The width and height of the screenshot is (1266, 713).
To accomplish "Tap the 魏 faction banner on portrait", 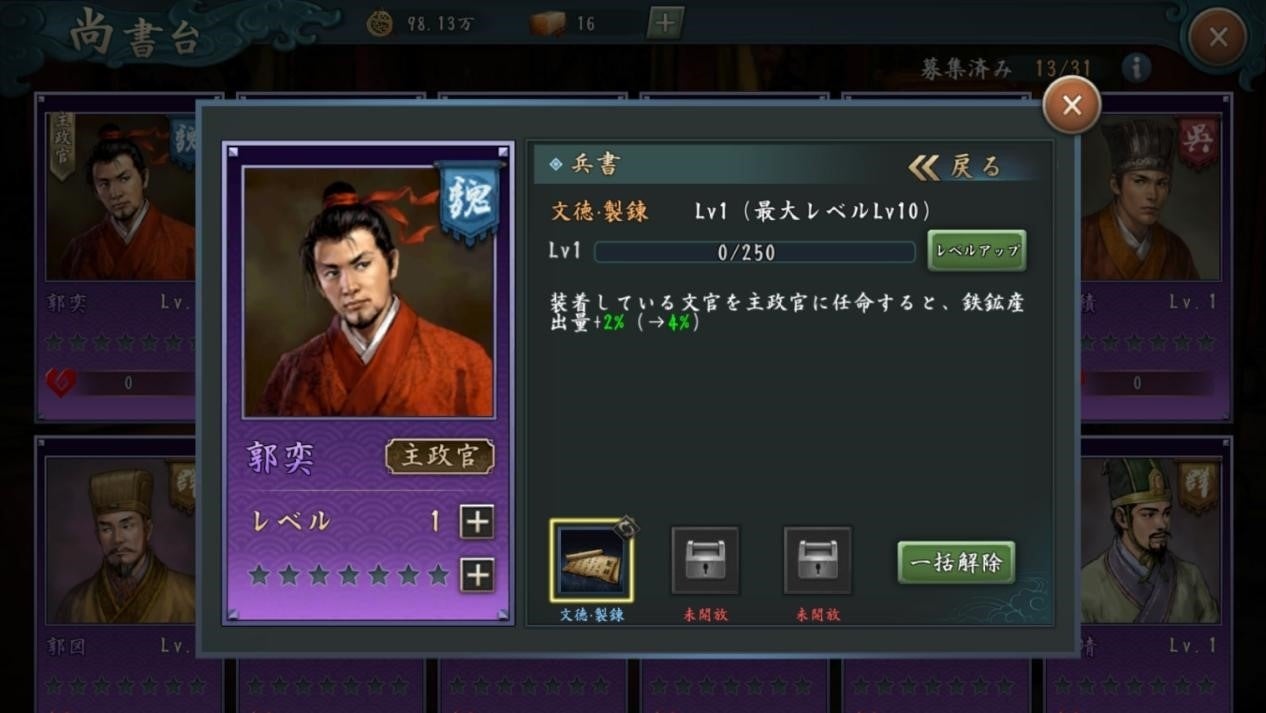I will click(468, 202).
